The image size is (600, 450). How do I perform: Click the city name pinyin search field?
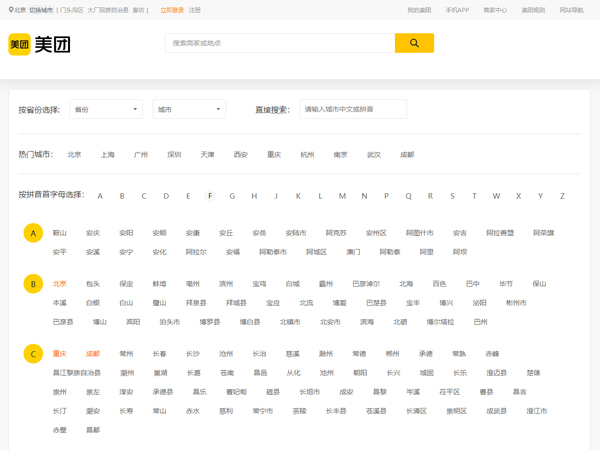353,109
